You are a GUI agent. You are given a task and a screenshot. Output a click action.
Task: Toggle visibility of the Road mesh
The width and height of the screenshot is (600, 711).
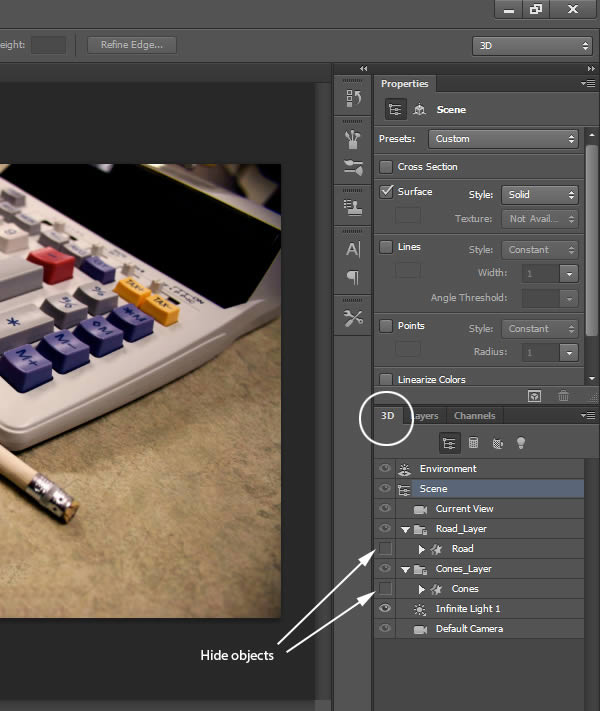(385, 549)
